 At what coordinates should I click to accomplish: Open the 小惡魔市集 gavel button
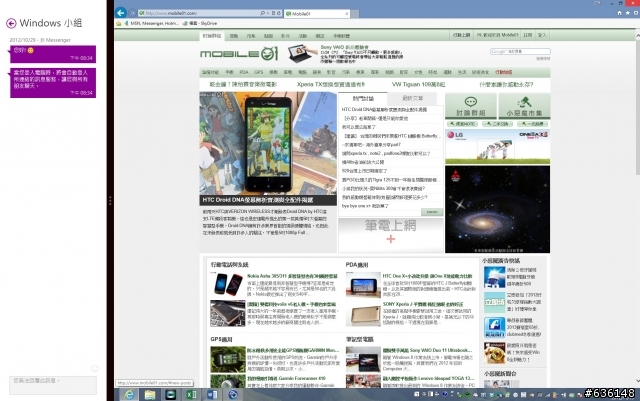point(524,106)
